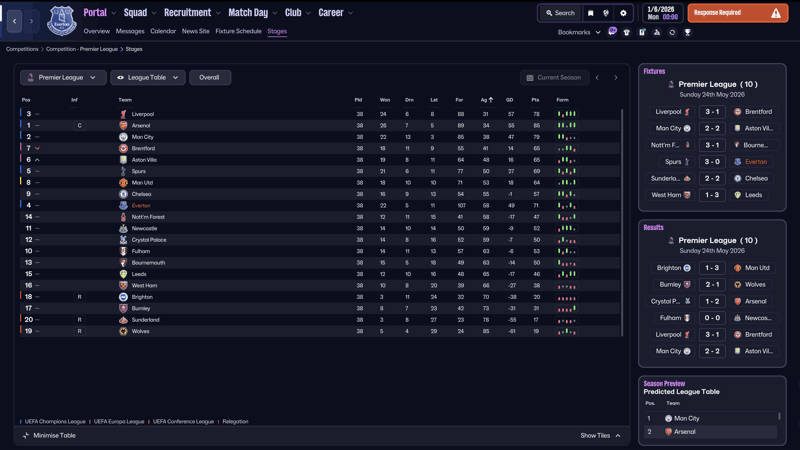Sort table by Won column header
The width and height of the screenshot is (800, 450).
click(385, 100)
